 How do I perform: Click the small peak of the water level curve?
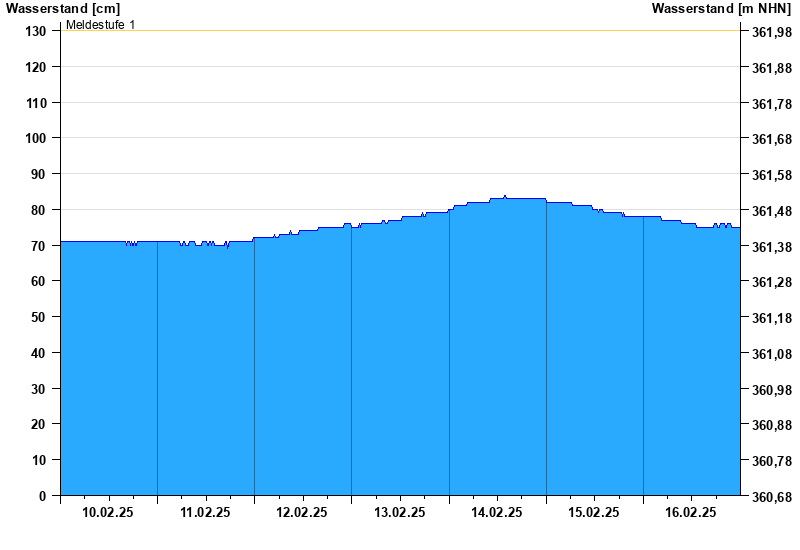click(505, 196)
